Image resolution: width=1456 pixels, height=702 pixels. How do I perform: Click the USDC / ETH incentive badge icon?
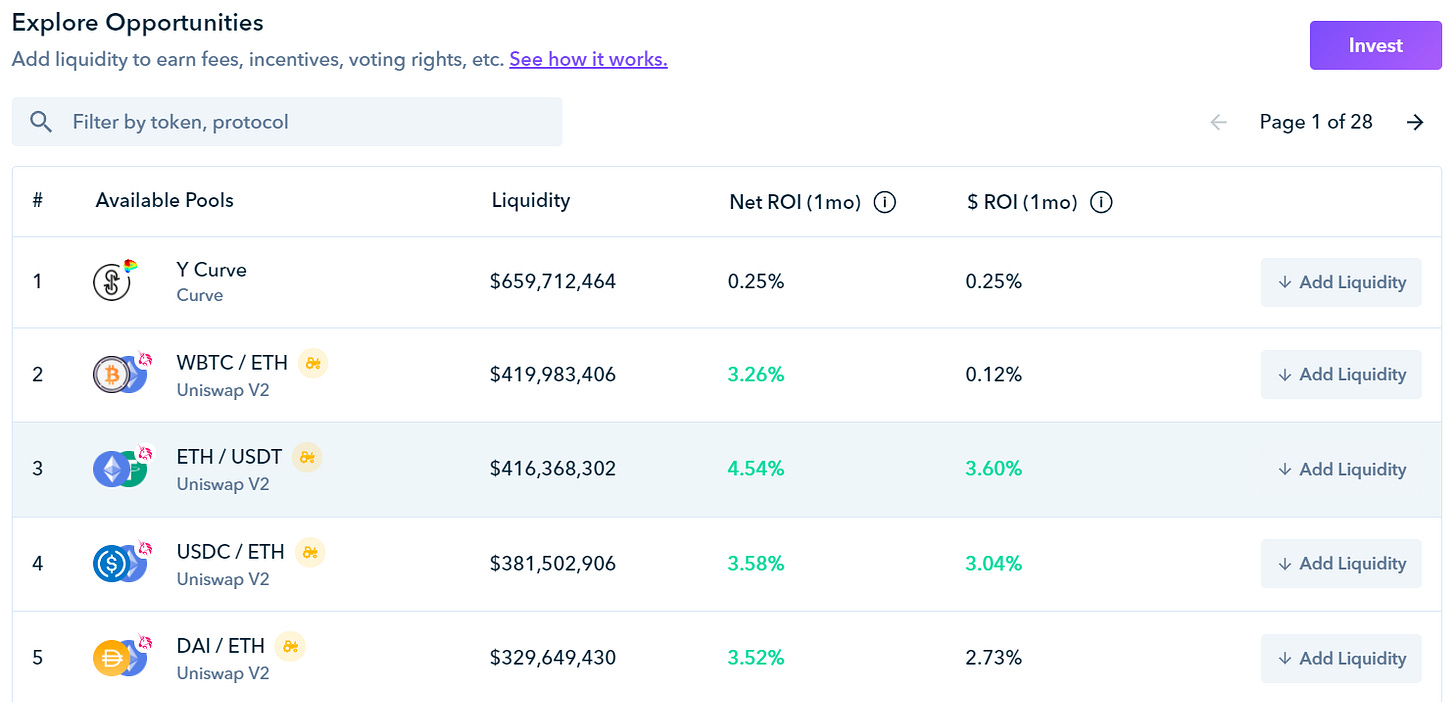(311, 552)
